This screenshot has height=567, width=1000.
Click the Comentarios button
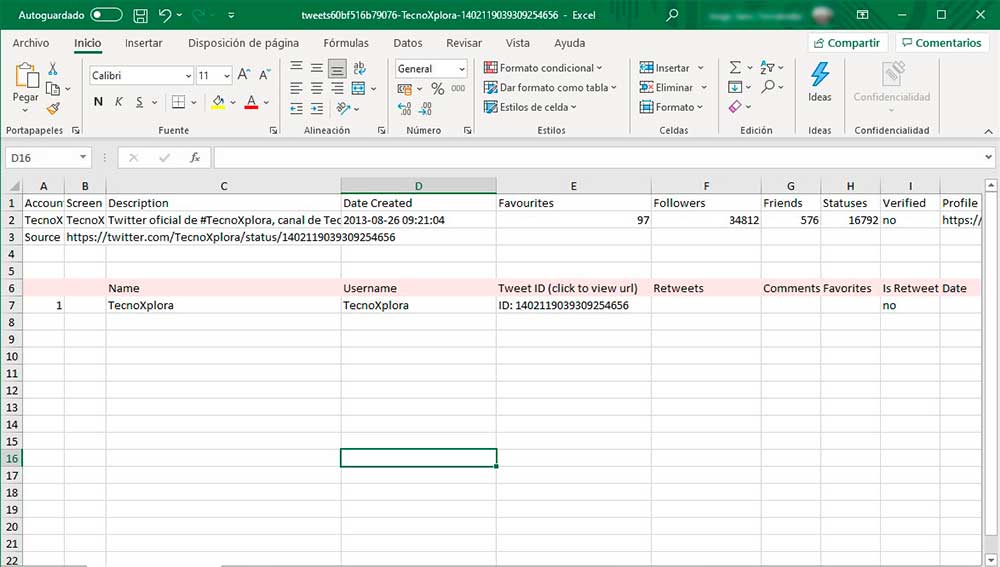click(941, 43)
